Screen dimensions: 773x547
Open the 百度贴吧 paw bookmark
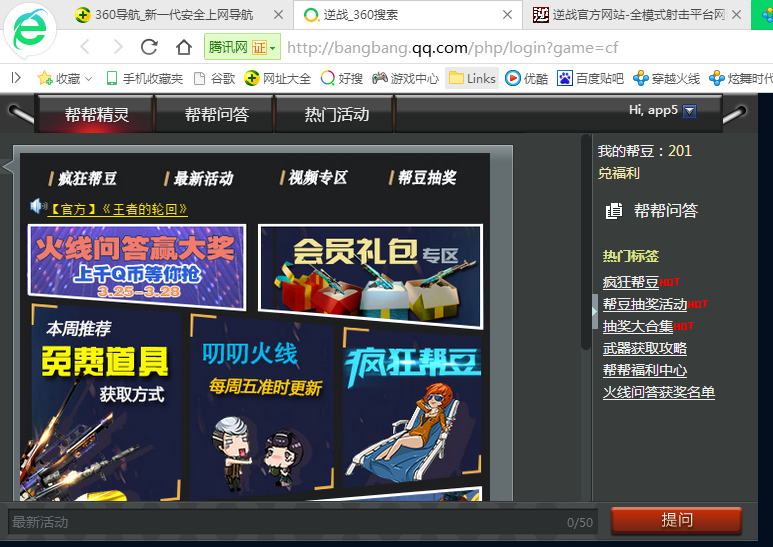[x=590, y=78]
